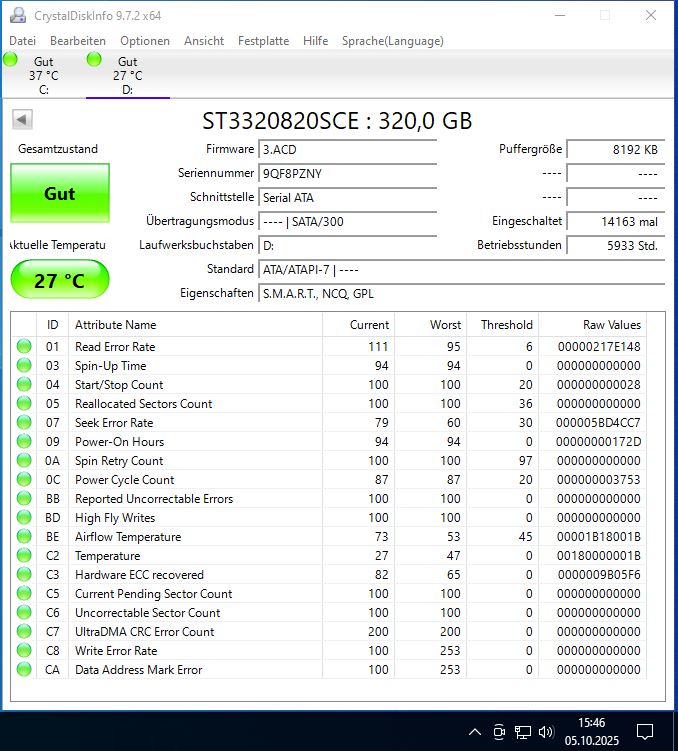The width and height of the screenshot is (678, 751).
Task: Click status icon of UltraDMA CRC Error Count
Action: [x=24, y=631]
